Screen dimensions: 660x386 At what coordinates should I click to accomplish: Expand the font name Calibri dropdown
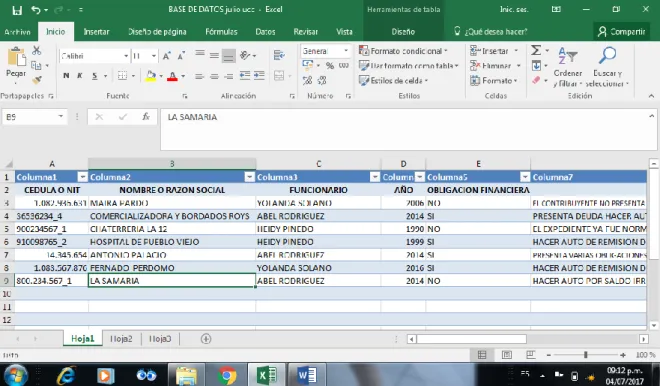click(126, 56)
